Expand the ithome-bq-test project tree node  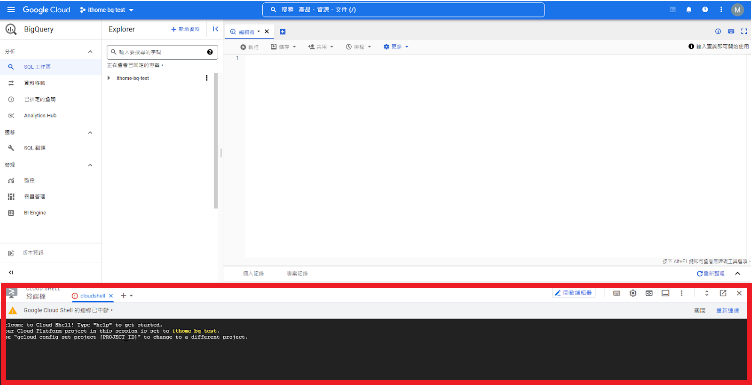(109, 78)
